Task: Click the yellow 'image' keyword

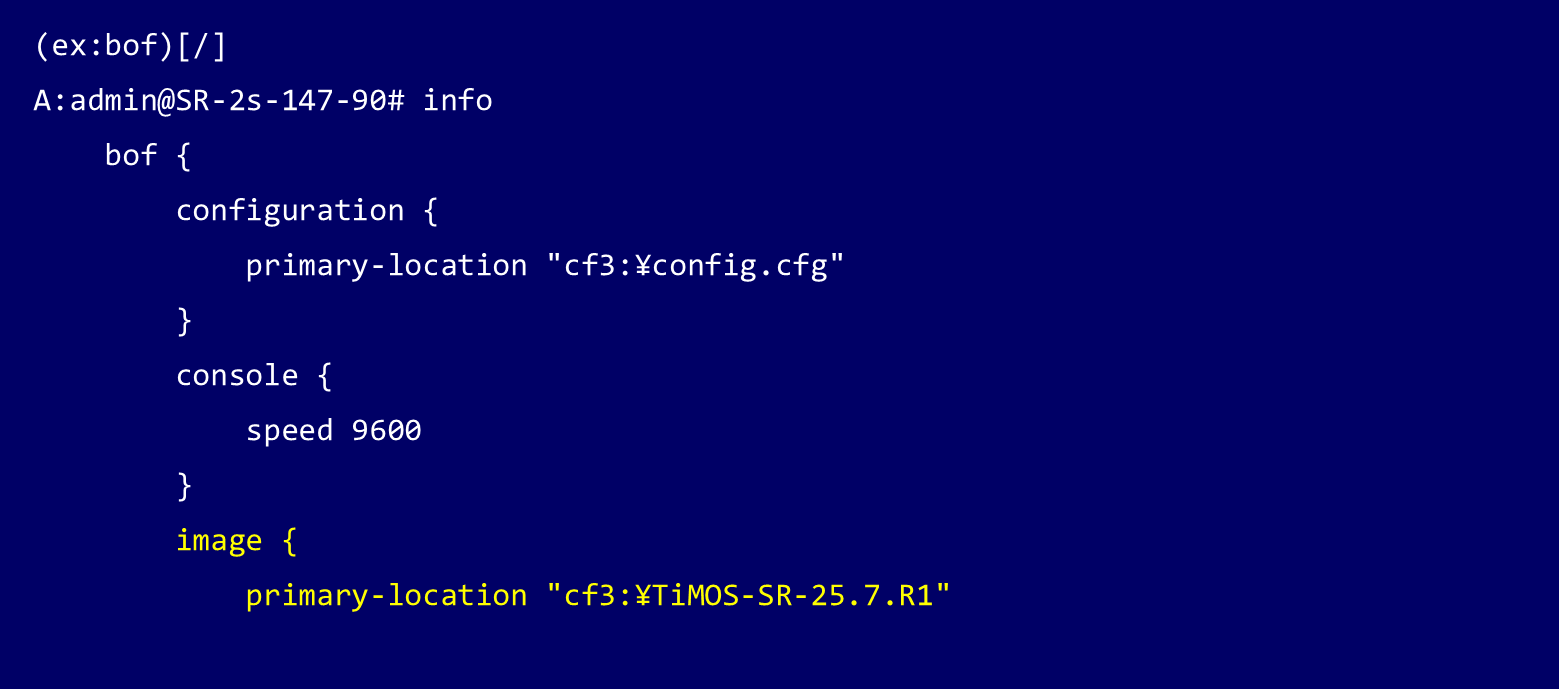Action: [219, 541]
